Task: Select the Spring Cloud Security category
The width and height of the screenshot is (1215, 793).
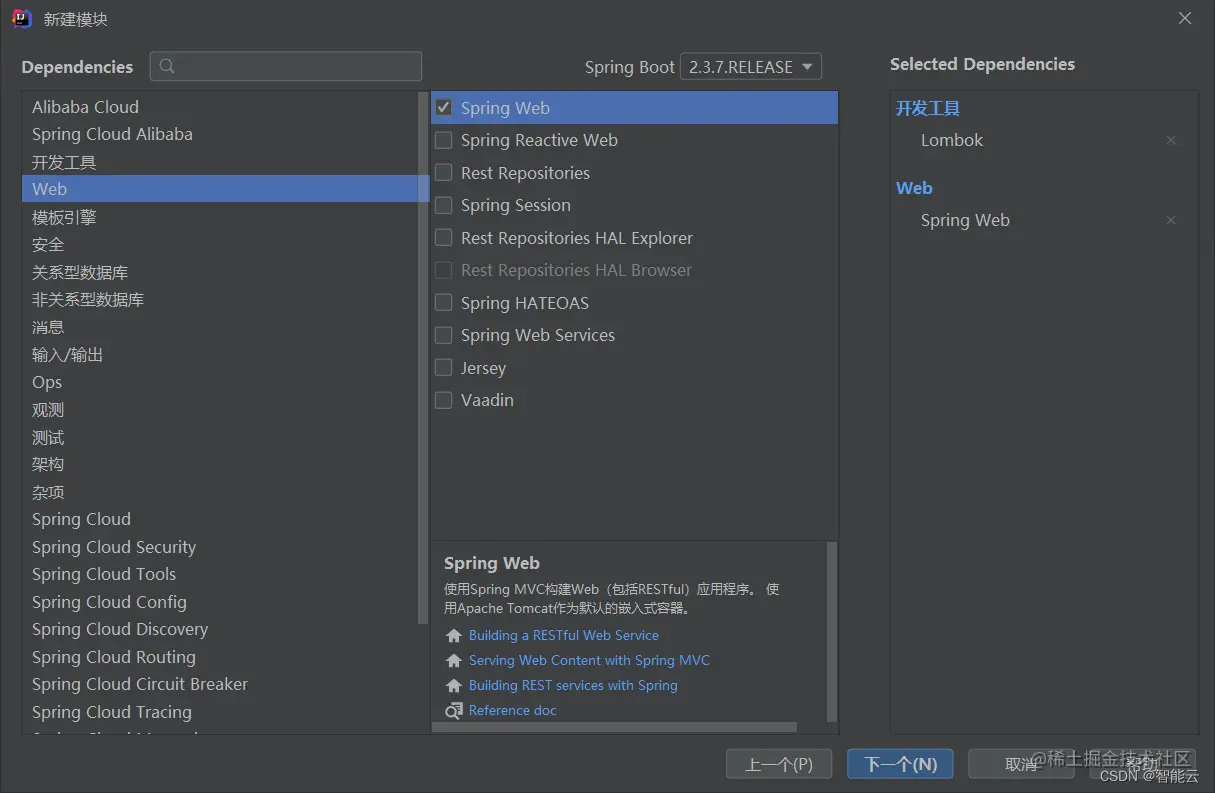Action: click(220, 547)
